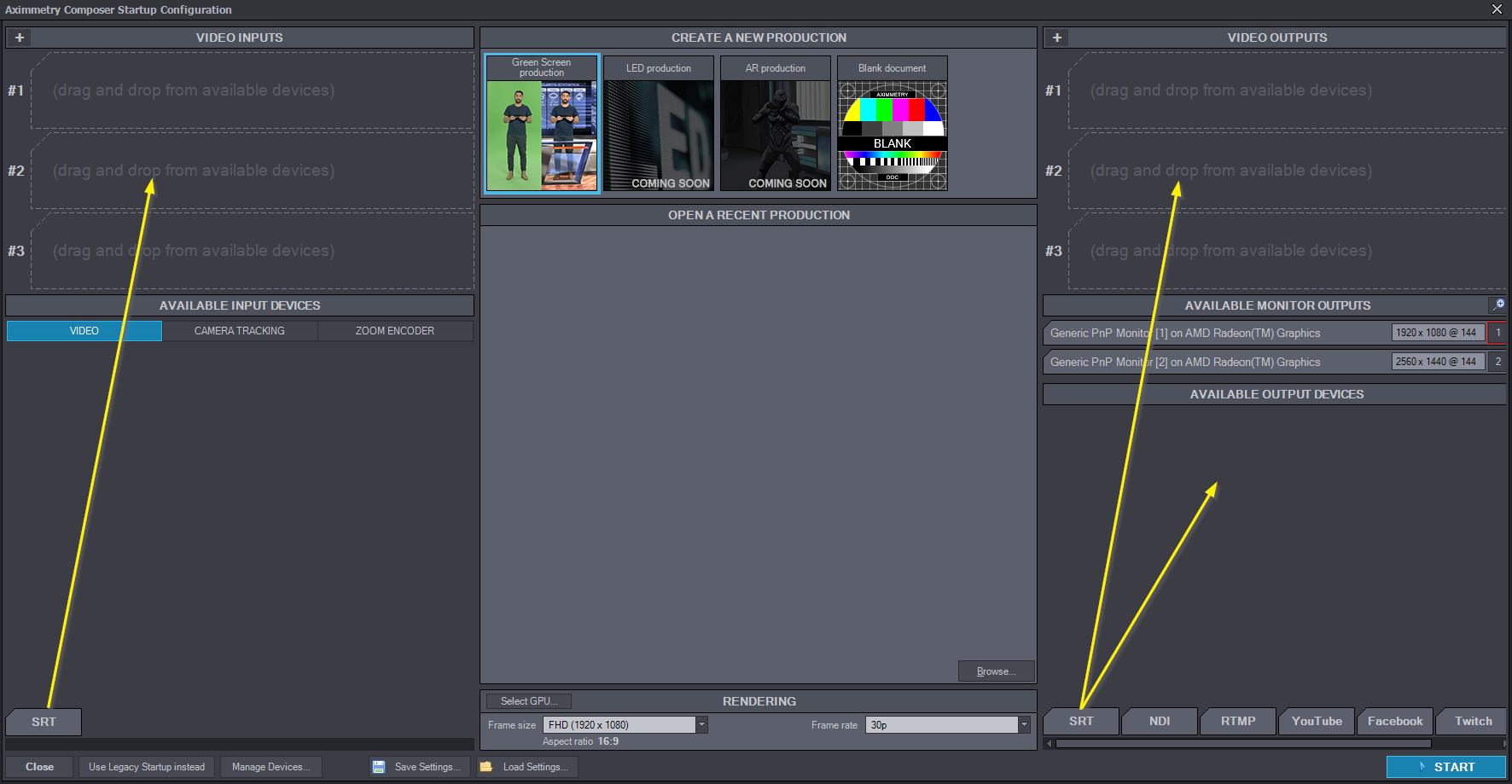
Task: Add a new video output with plus icon
Action: coord(1057,38)
